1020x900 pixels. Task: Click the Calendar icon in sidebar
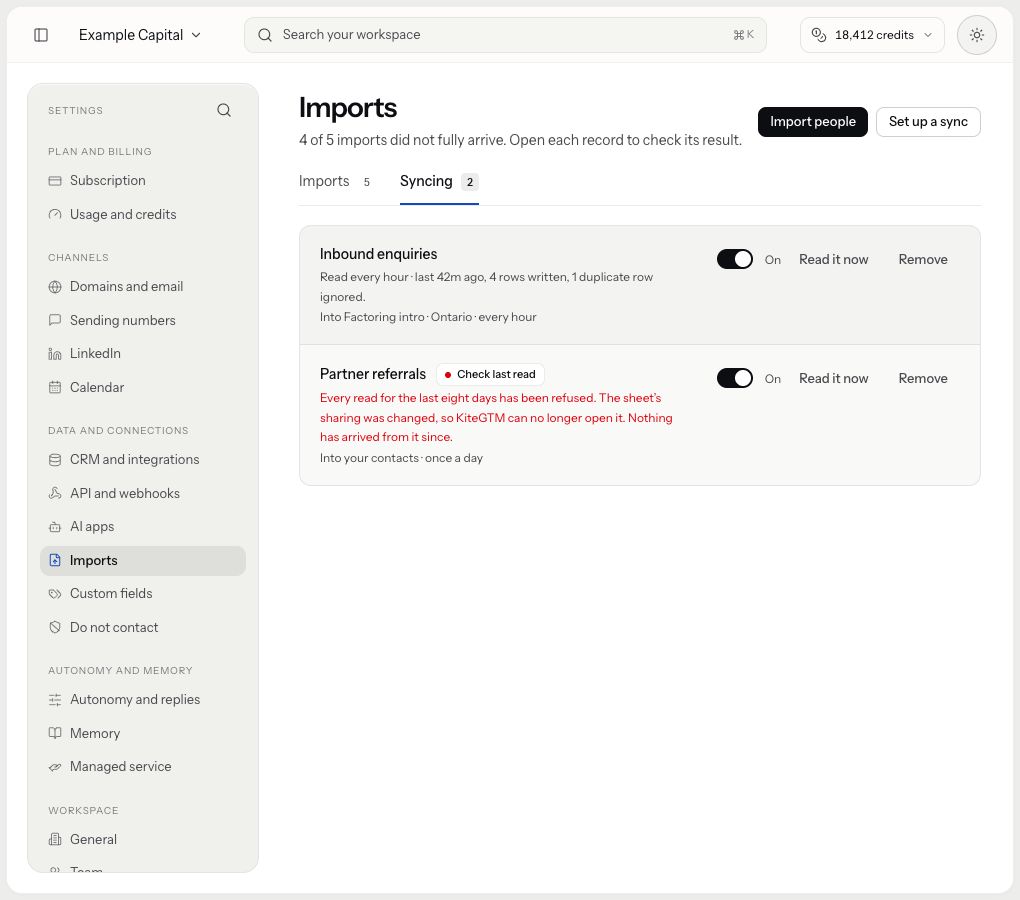click(55, 388)
